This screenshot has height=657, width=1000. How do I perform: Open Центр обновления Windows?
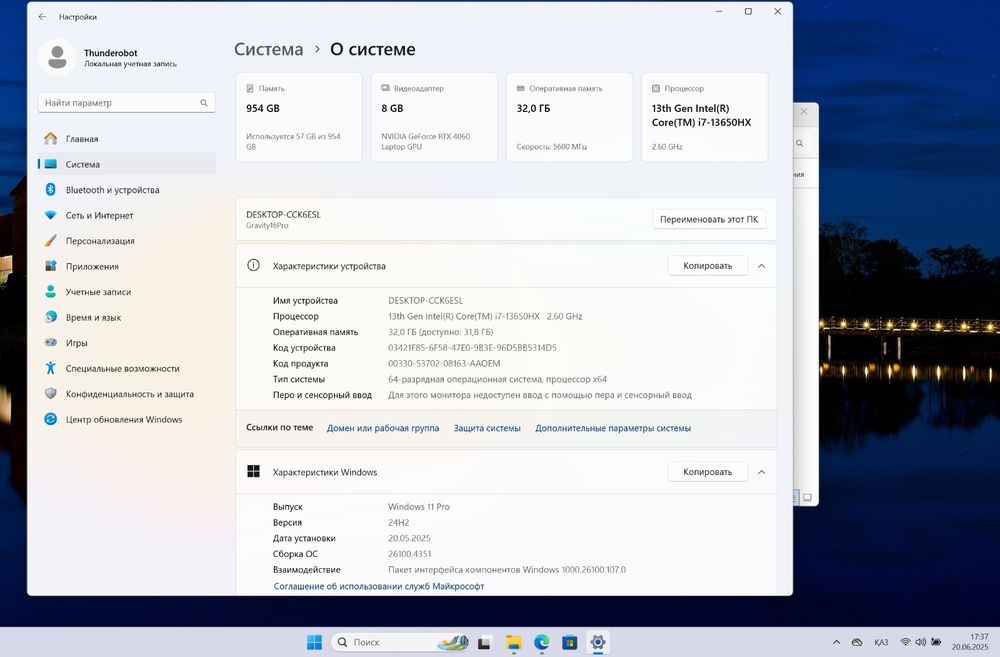click(x=124, y=420)
